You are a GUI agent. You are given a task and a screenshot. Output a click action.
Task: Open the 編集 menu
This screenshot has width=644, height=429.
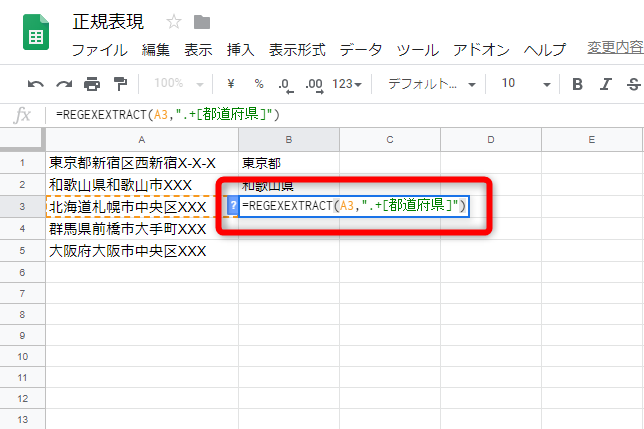coord(156,50)
